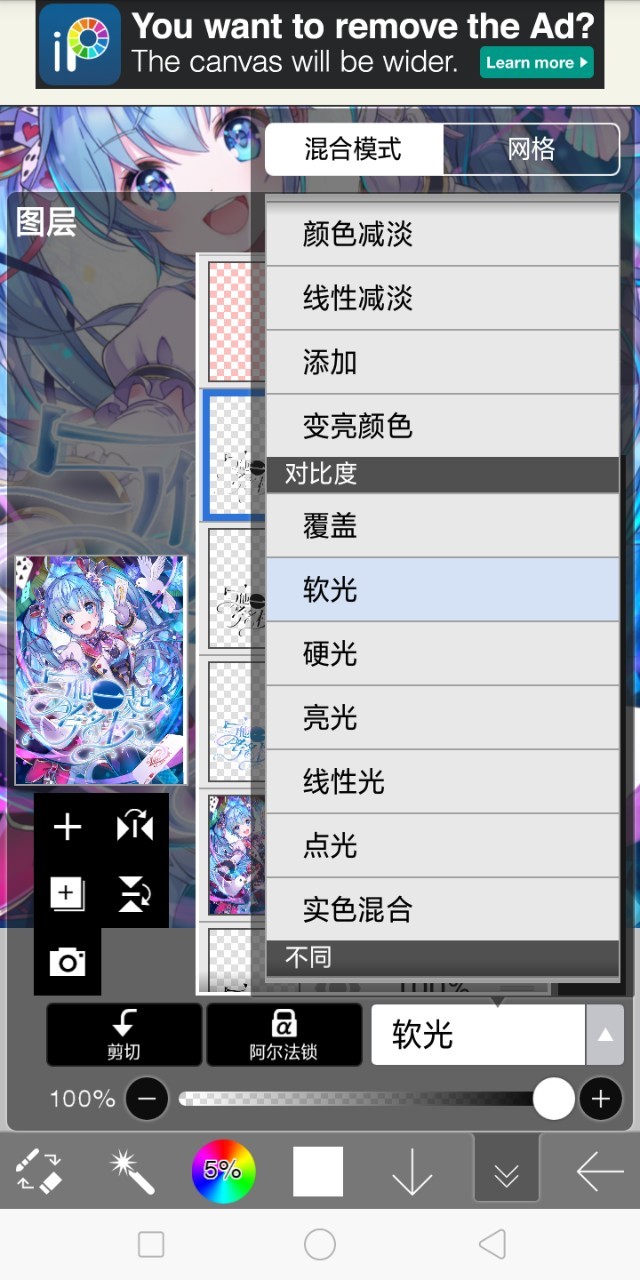Screen dimensions: 640x1280
Task: Tap the flip layer horizontally icon
Action: (134, 827)
